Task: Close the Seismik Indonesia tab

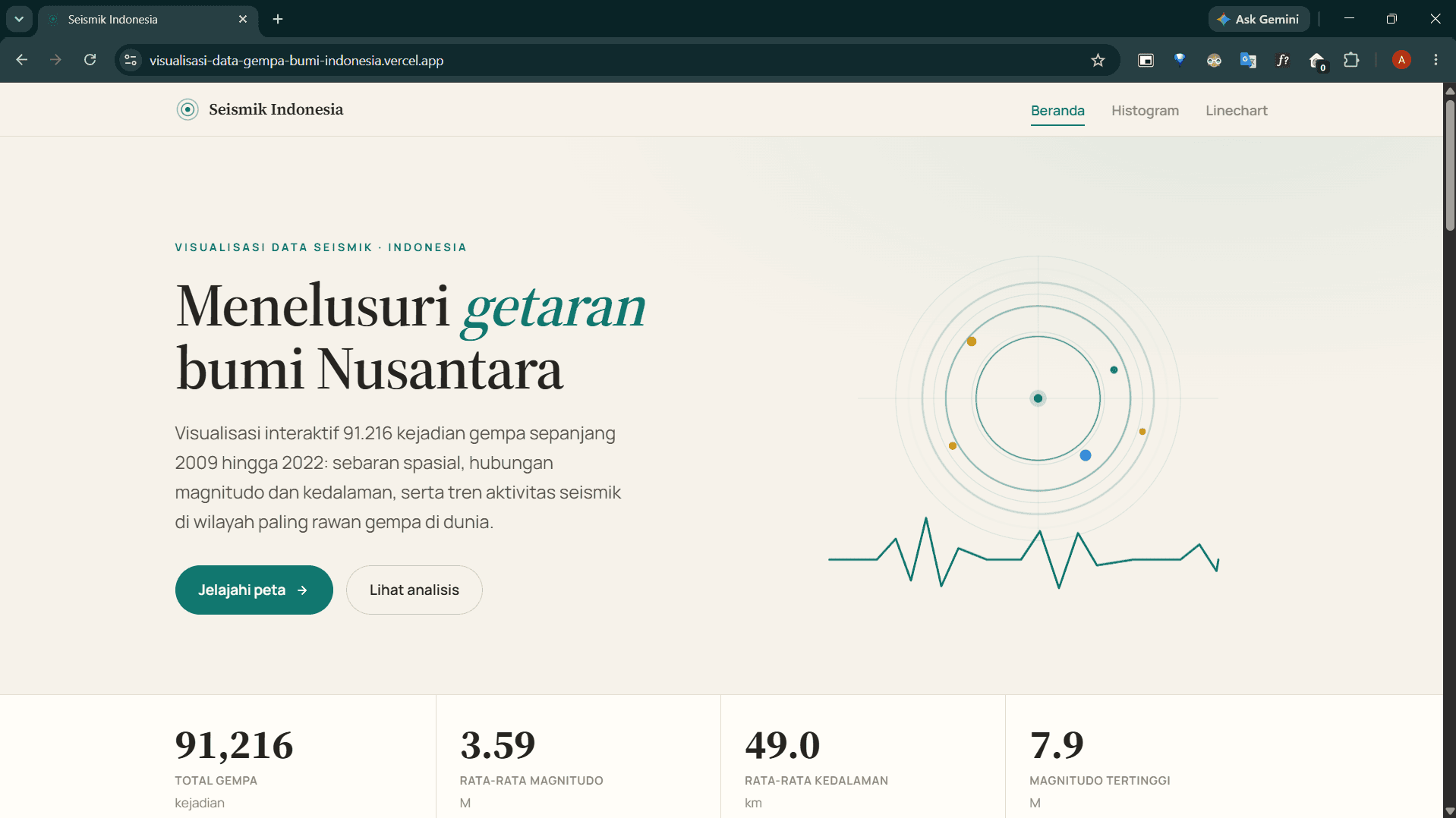Action: tap(243, 19)
